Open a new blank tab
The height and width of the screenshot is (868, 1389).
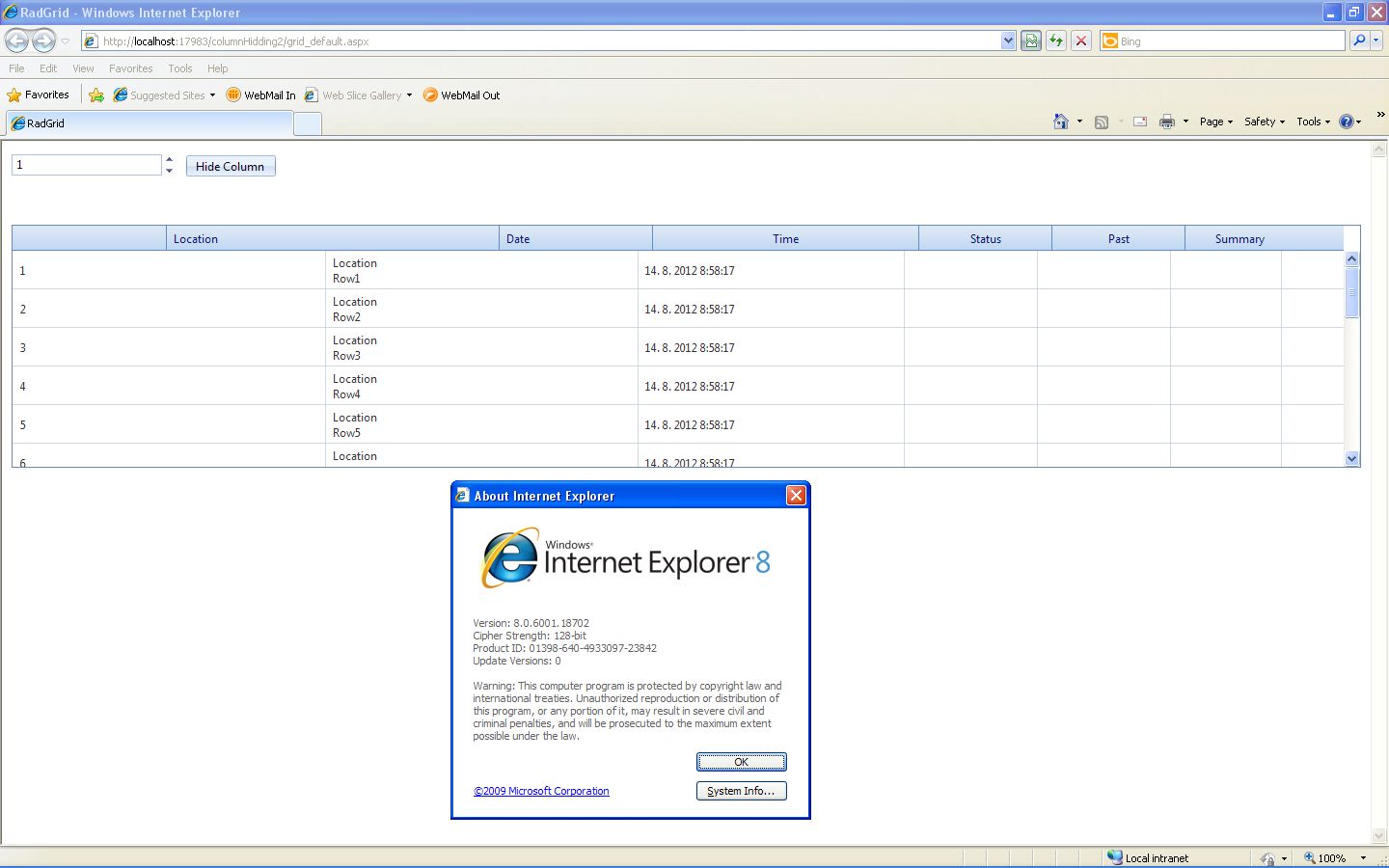307,123
